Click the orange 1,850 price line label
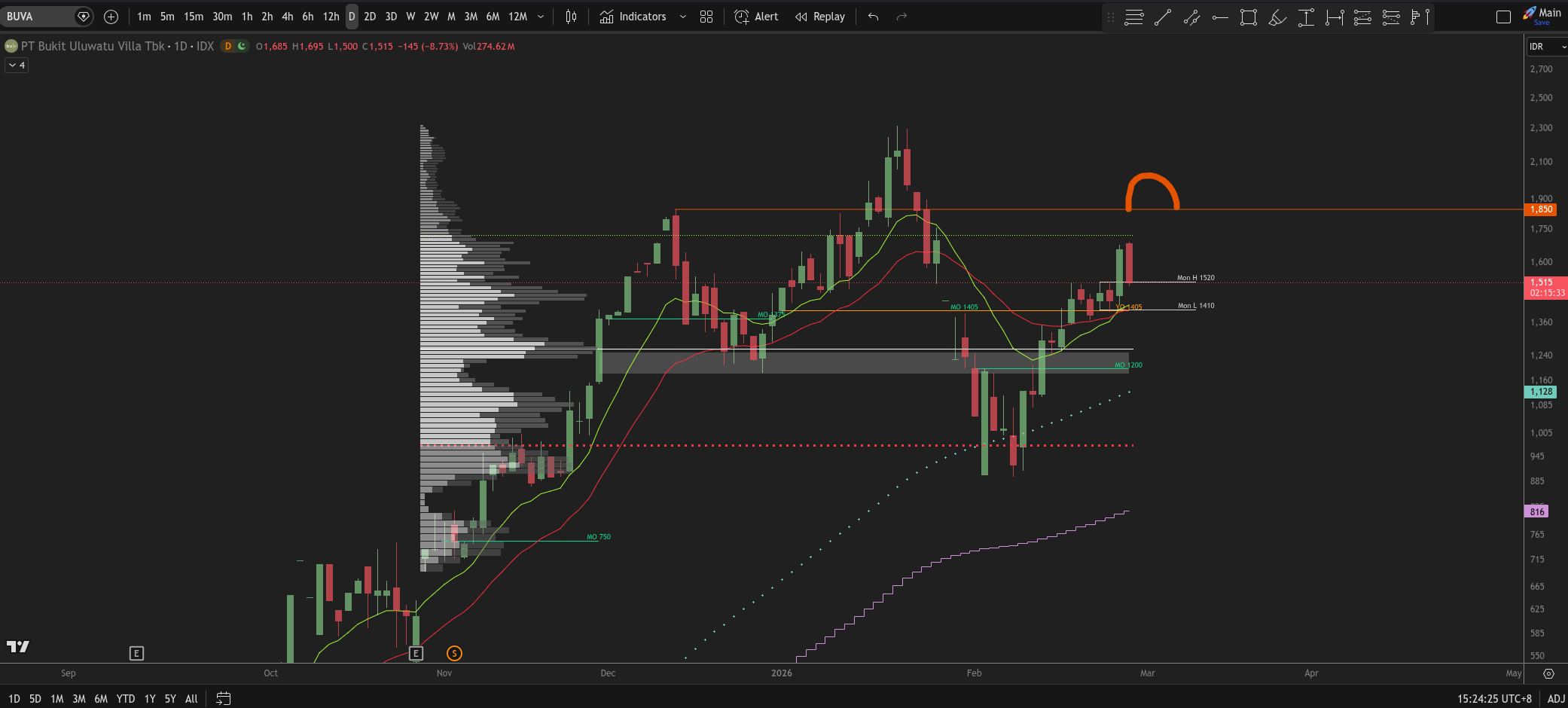This screenshot has width=1568, height=708. [1542, 209]
